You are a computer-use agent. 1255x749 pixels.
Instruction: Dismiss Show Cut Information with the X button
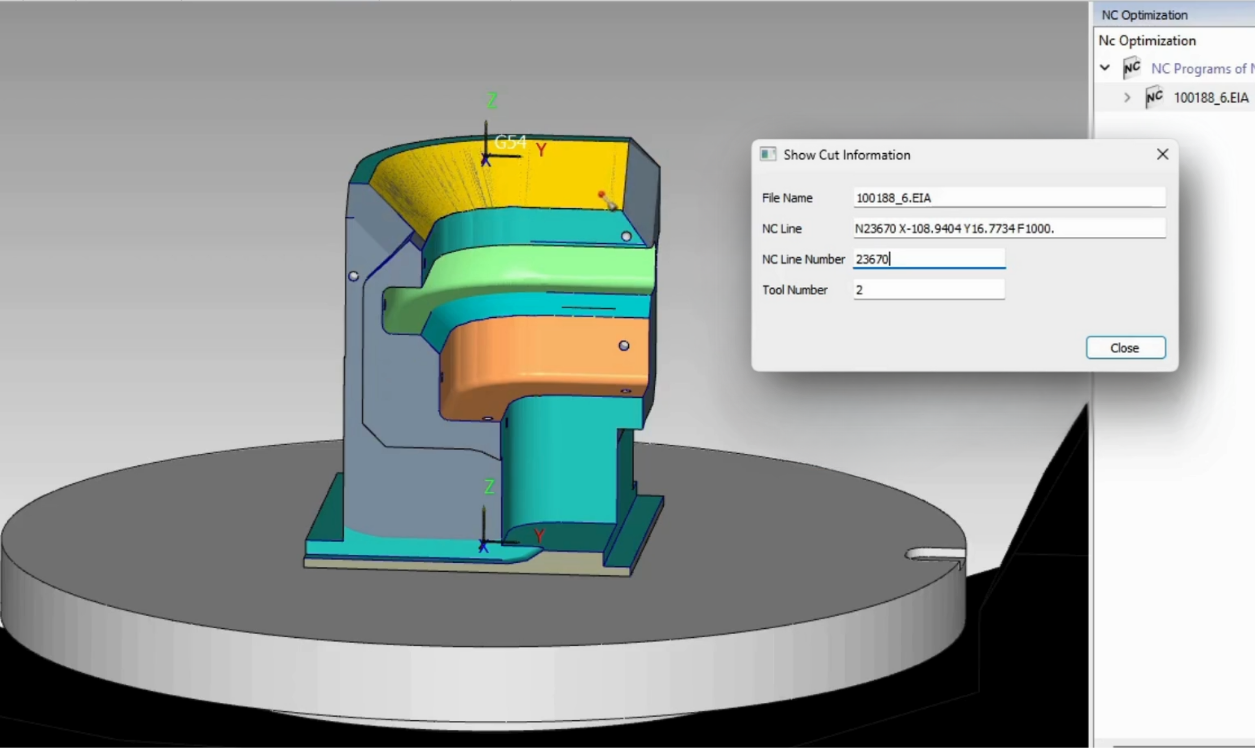[x=1162, y=155]
